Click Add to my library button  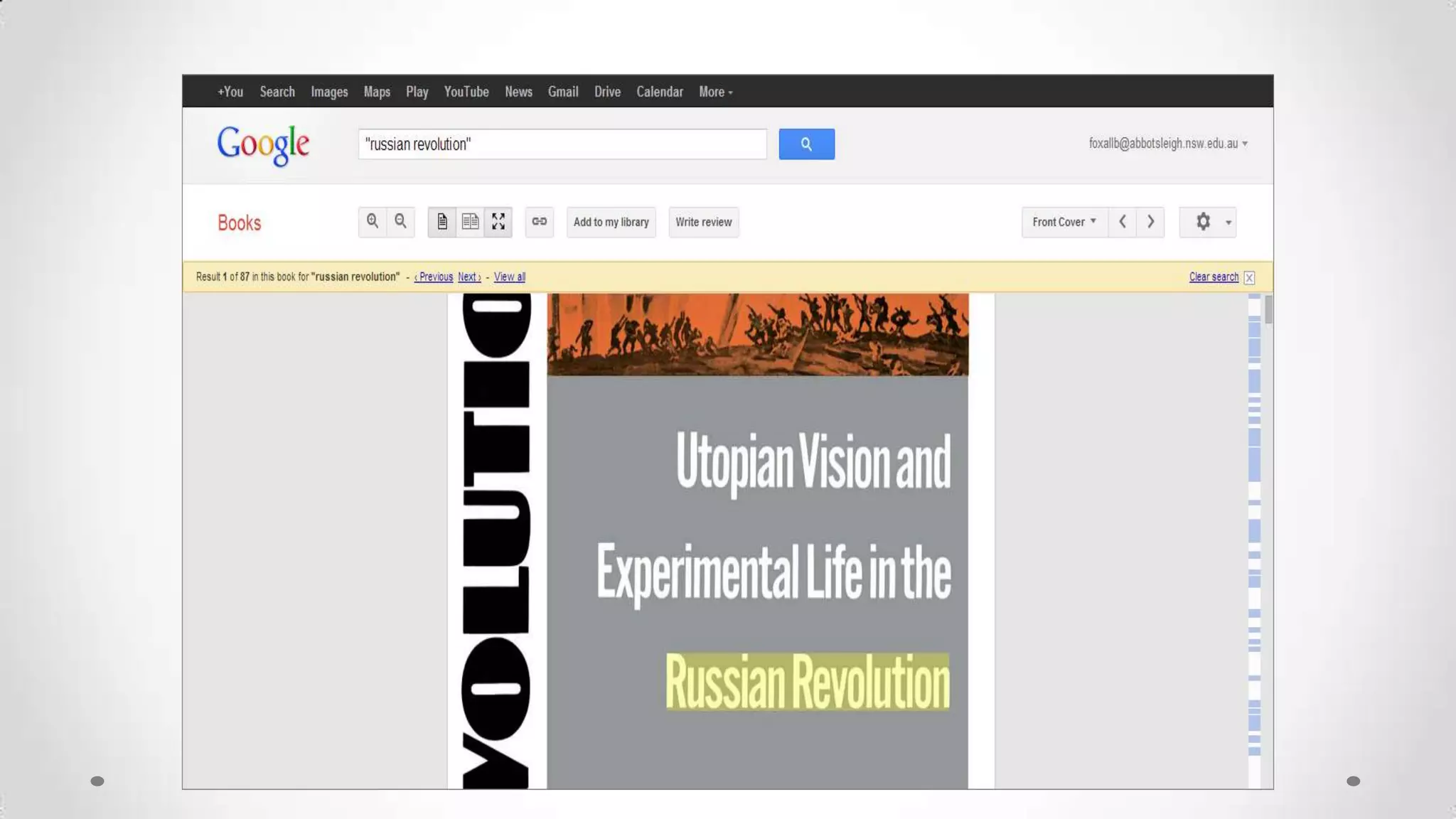coord(611,222)
